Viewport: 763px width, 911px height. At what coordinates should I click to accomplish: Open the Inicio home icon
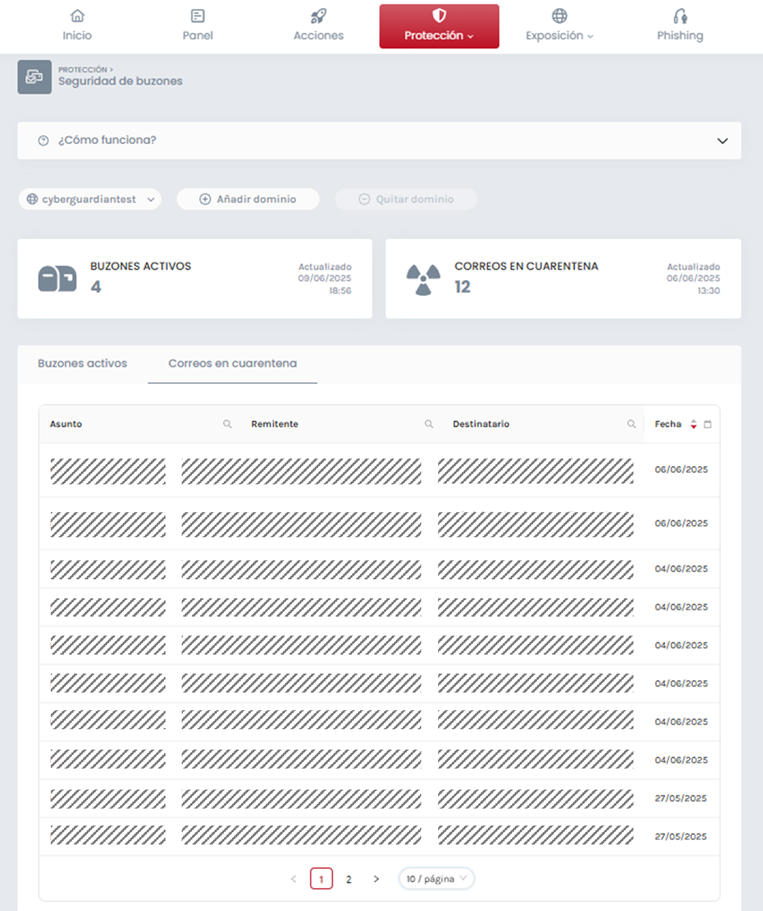pyautogui.click(x=77, y=16)
